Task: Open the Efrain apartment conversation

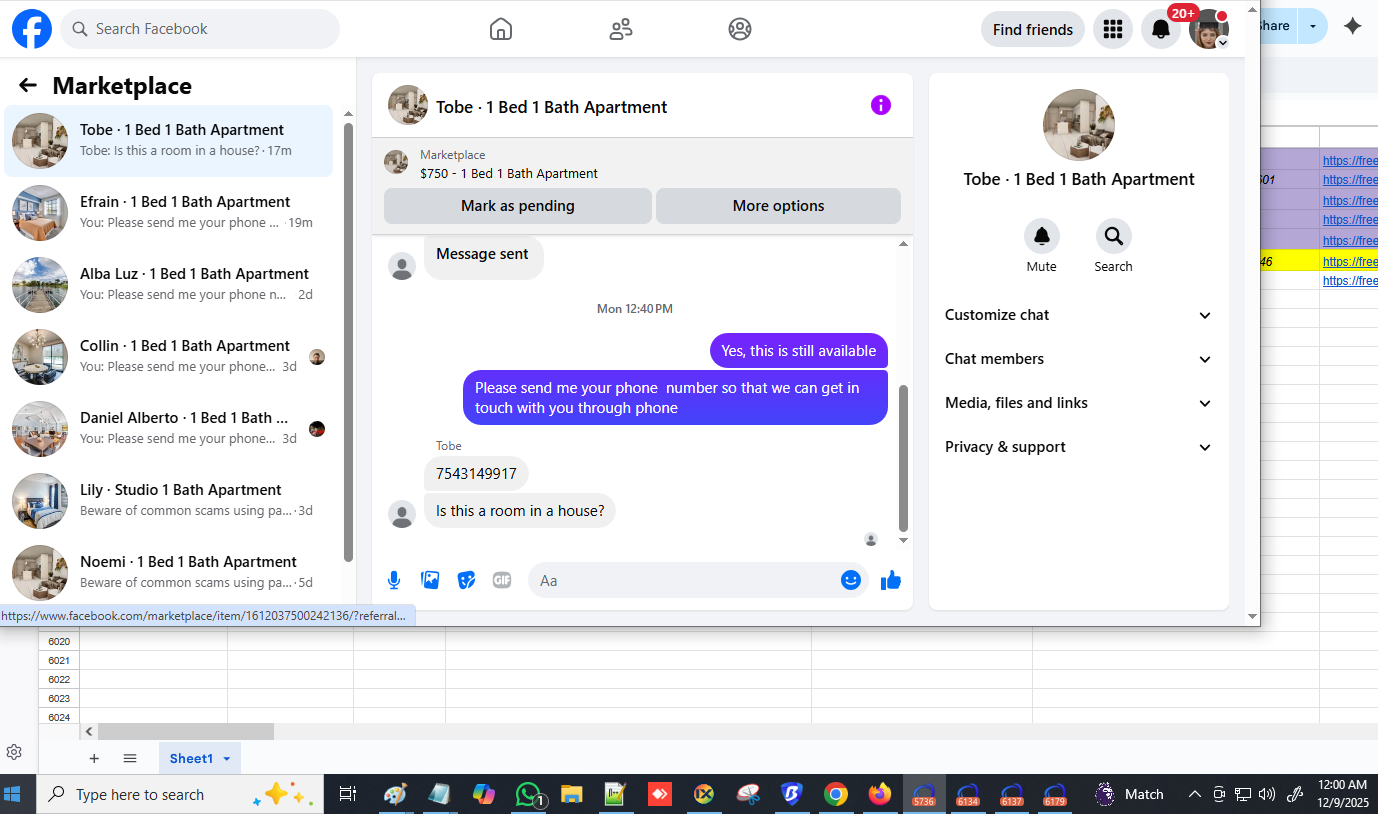Action: pyautogui.click(x=168, y=213)
